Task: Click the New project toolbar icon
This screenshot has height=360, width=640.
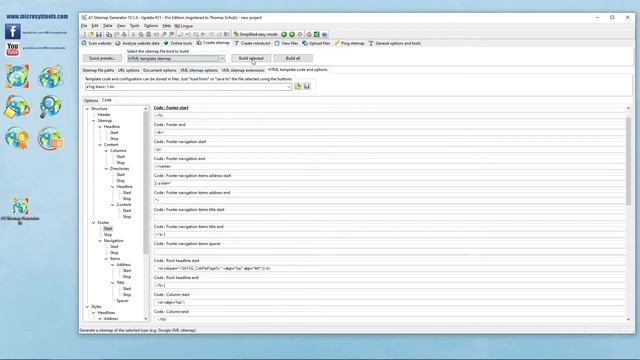Action: (84, 34)
